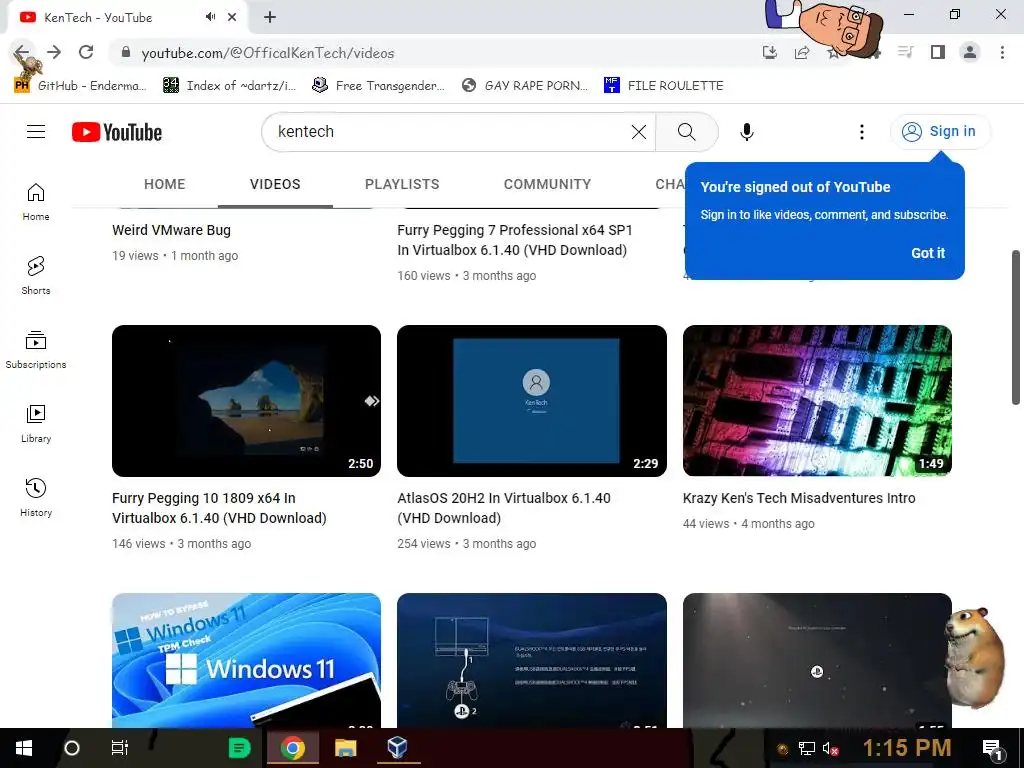Open Cortana circle on the taskbar

72,748
